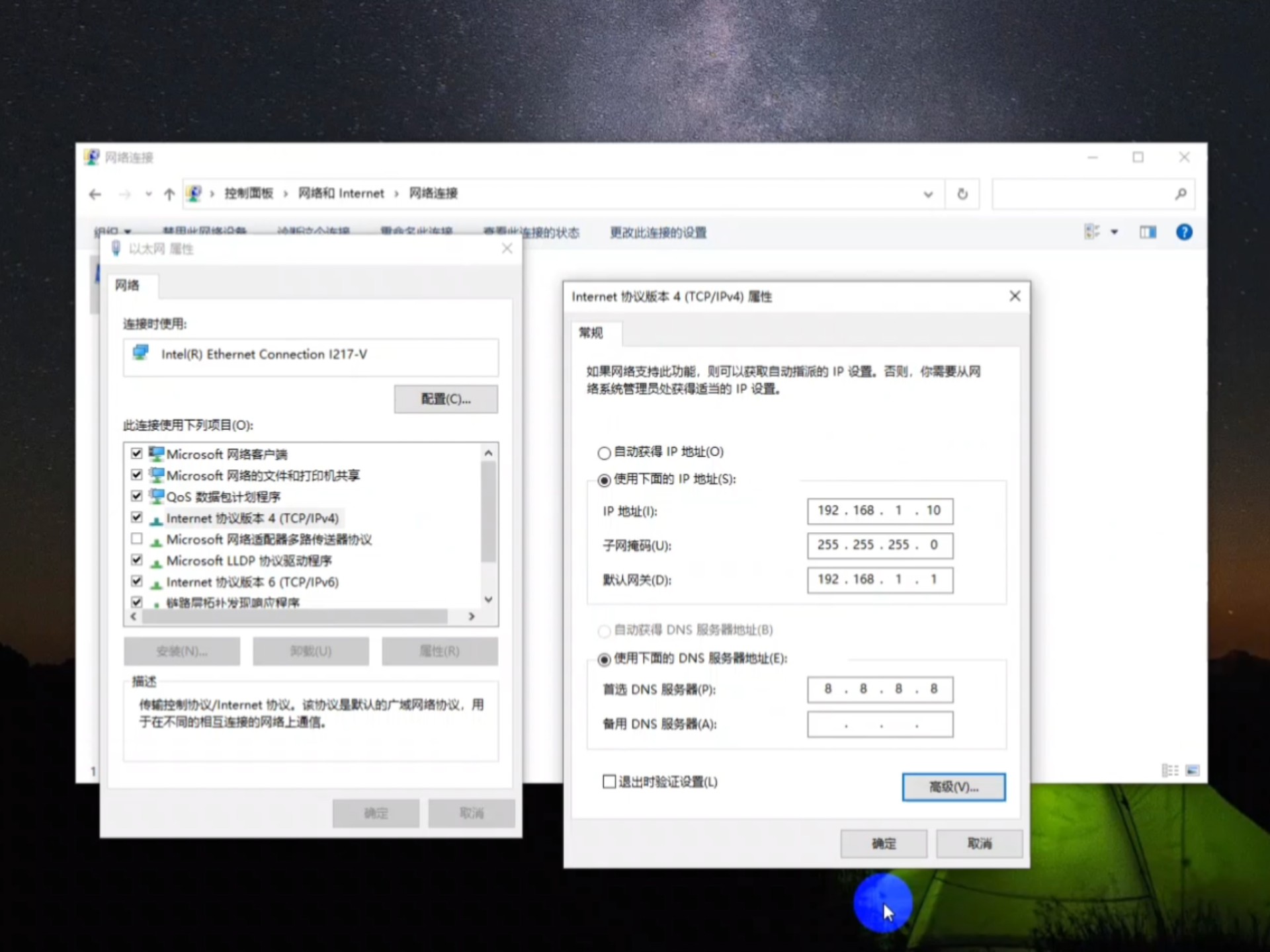Expand view options dropdown arrow
This screenshot has height=952, width=1270.
pos(1114,232)
